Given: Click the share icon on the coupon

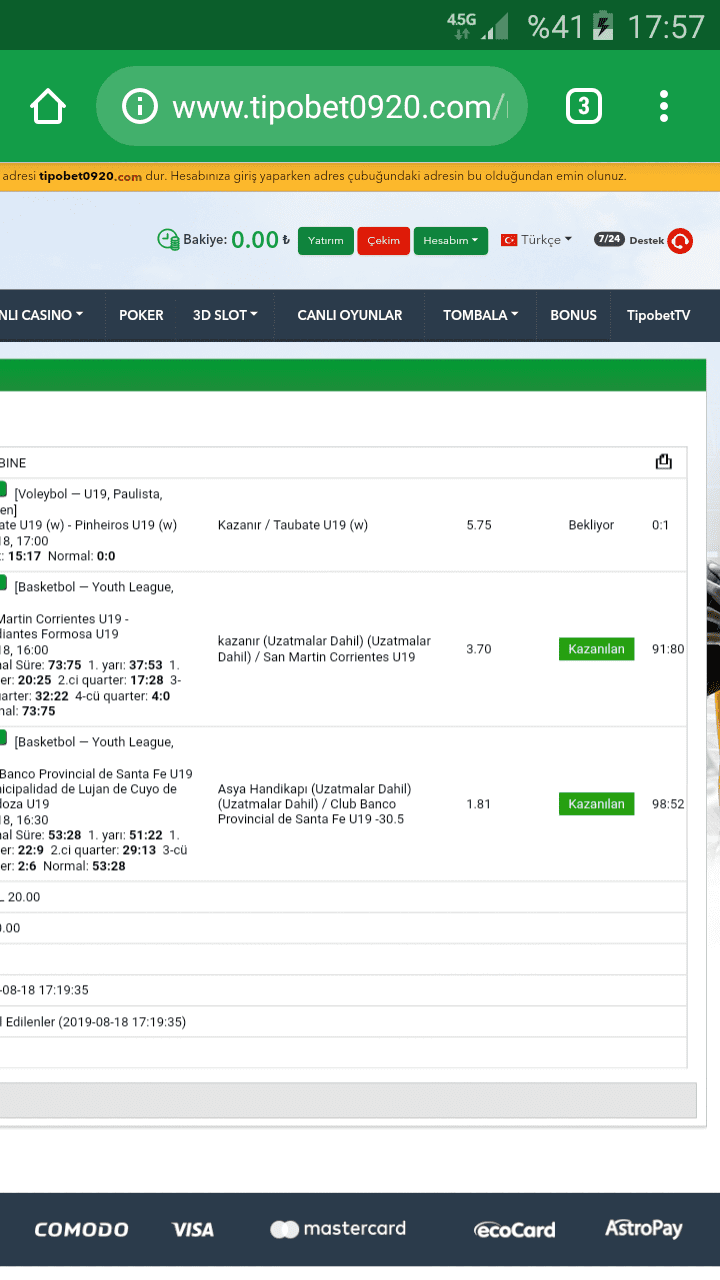Looking at the screenshot, I should pyautogui.click(x=663, y=461).
